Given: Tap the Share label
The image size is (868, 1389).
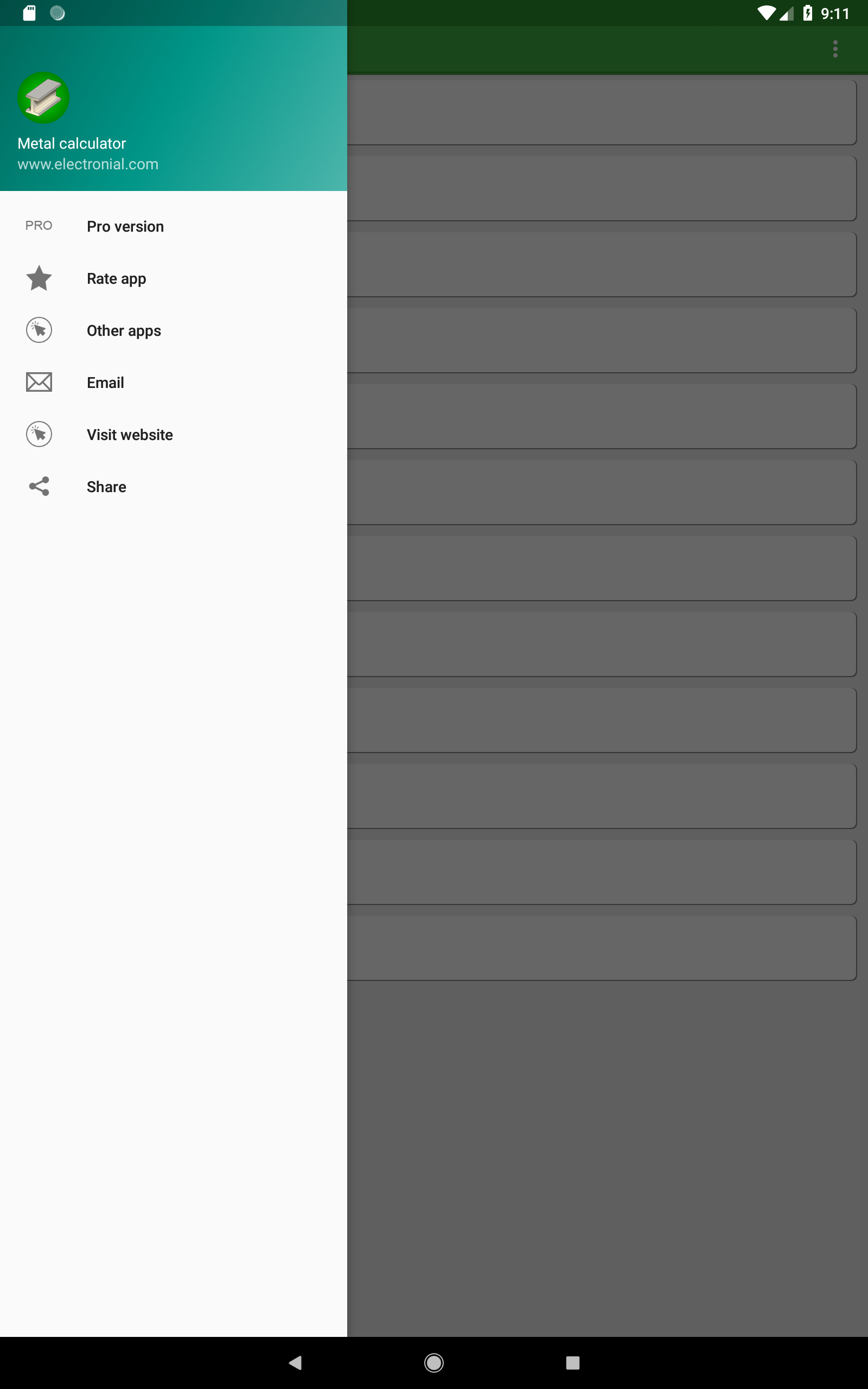Looking at the screenshot, I should pyautogui.click(x=106, y=487).
